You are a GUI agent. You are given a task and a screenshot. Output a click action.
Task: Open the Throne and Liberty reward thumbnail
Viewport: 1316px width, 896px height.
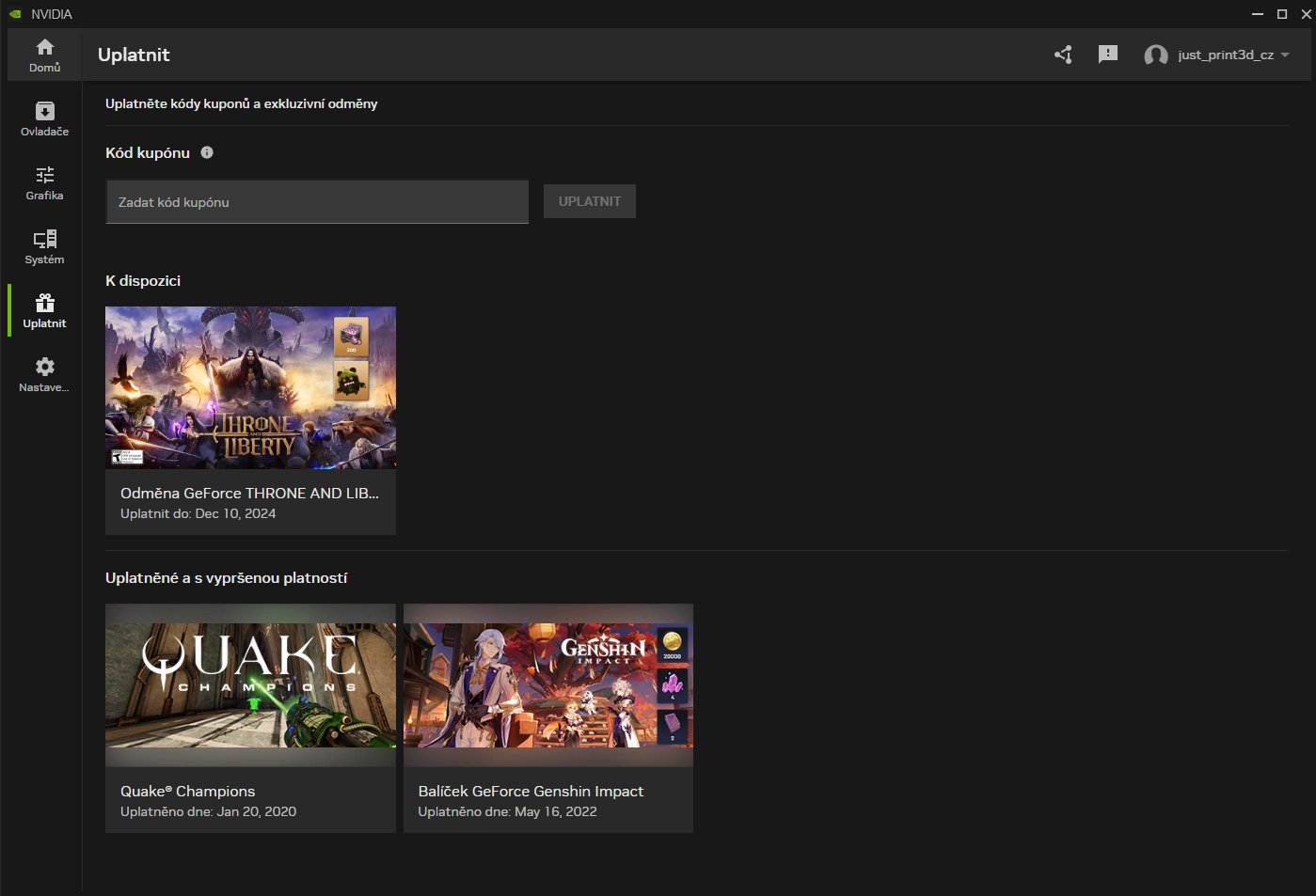(250, 387)
